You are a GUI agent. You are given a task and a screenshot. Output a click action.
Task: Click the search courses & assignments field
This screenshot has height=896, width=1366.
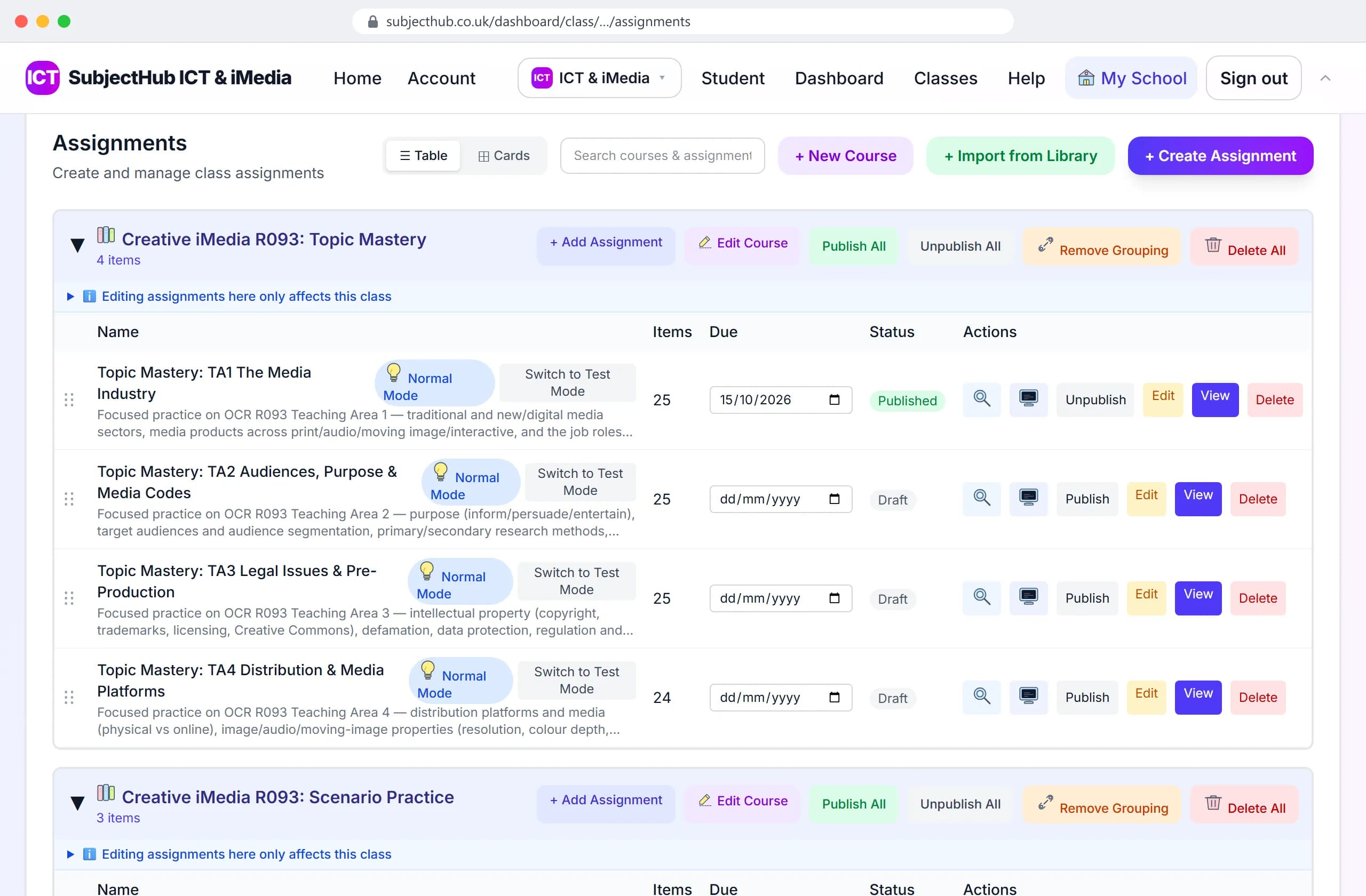pyautogui.click(x=662, y=155)
